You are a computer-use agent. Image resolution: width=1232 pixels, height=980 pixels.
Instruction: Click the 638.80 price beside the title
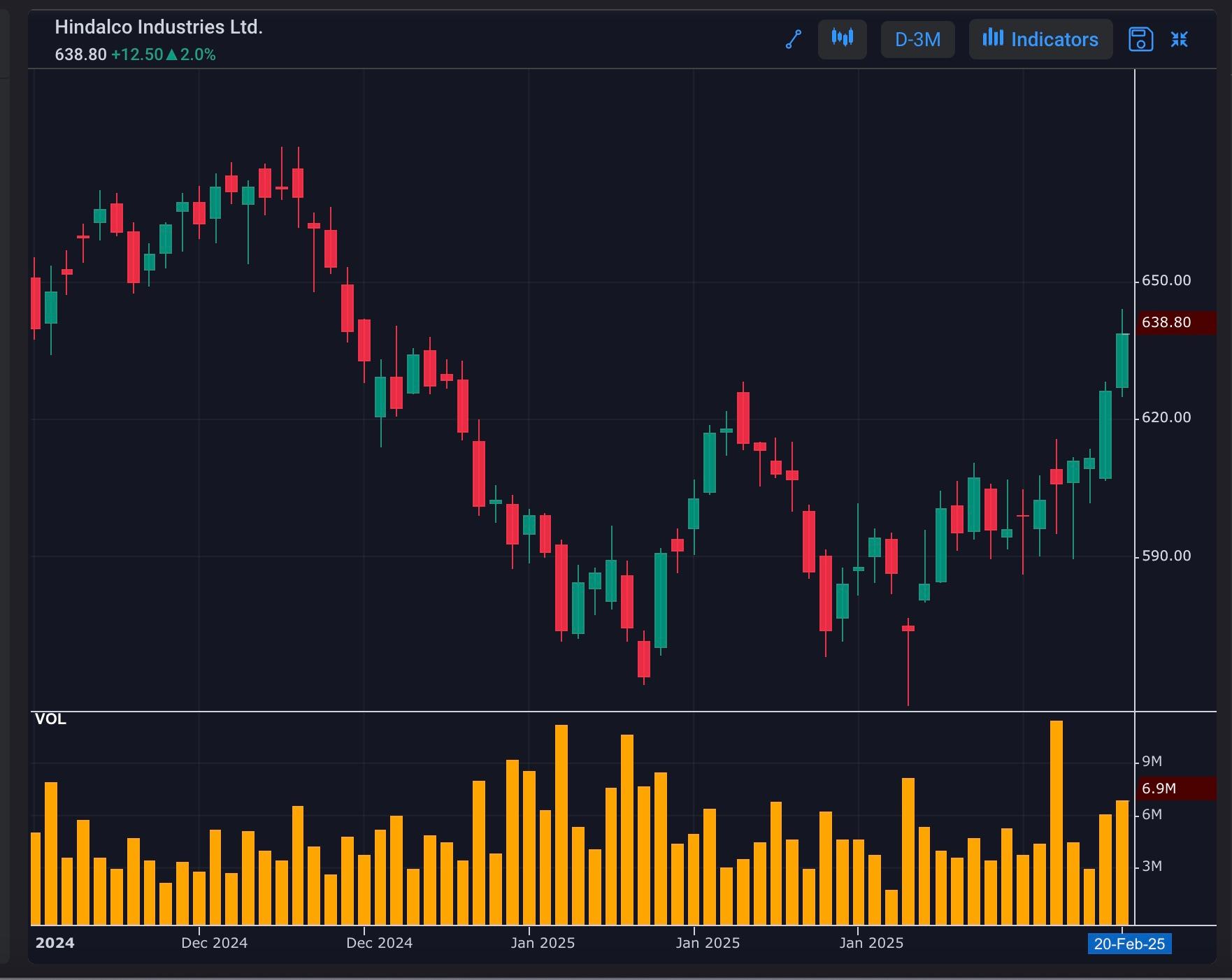(x=81, y=55)
